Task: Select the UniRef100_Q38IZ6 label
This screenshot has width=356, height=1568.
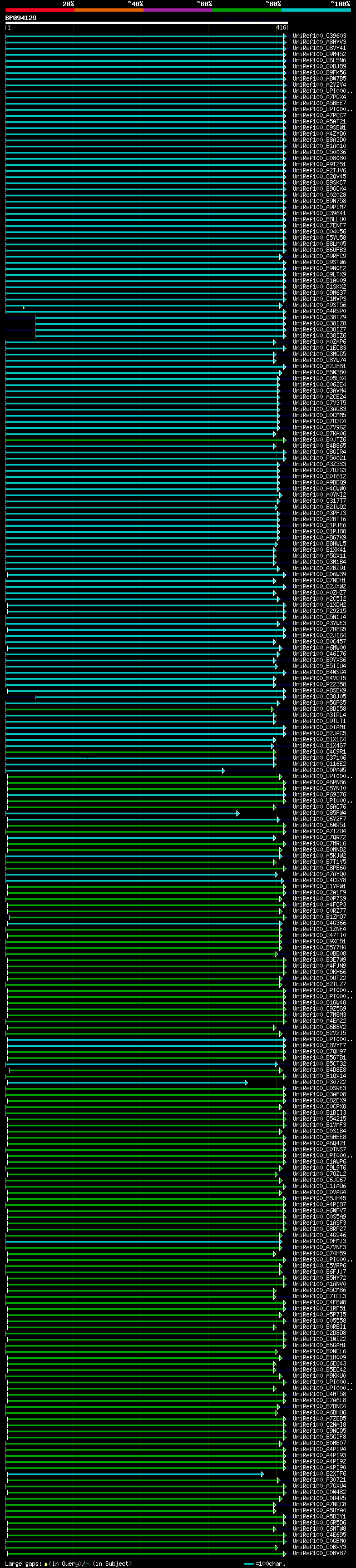Action: [319, 335]
